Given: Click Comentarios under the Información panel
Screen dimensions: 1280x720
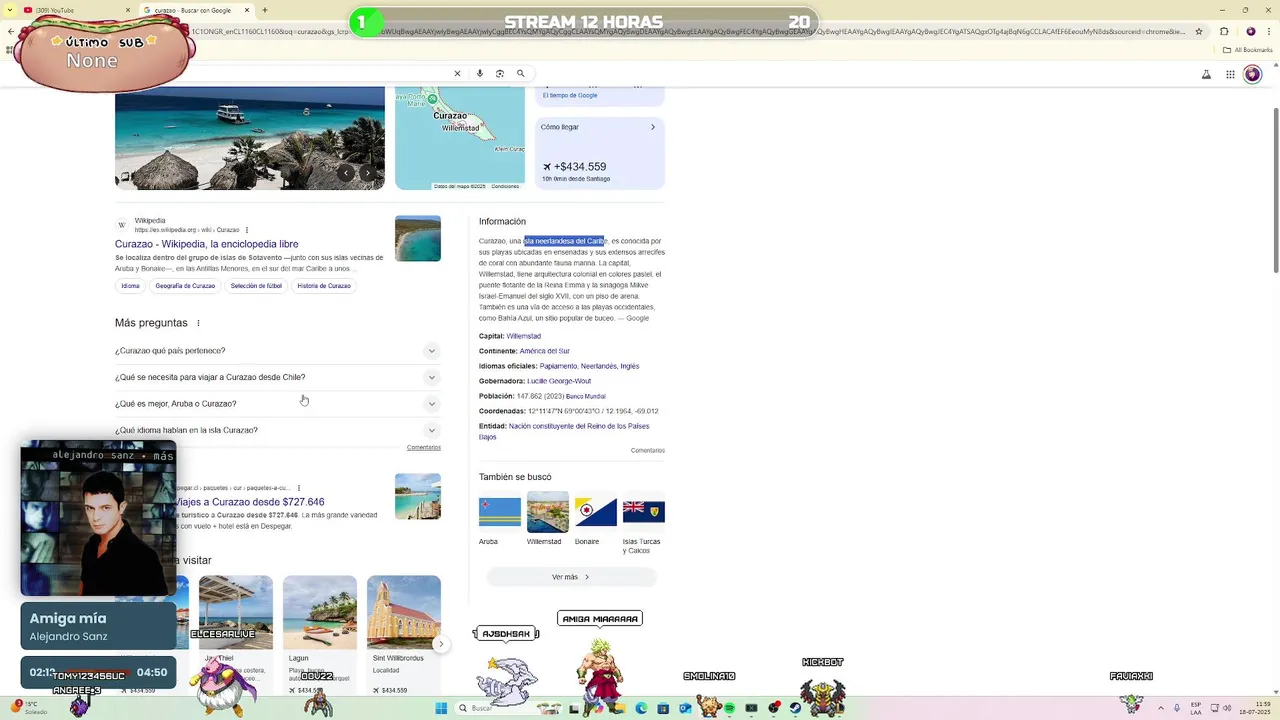Looking at the screenshot, I should (x=648, y=450).
